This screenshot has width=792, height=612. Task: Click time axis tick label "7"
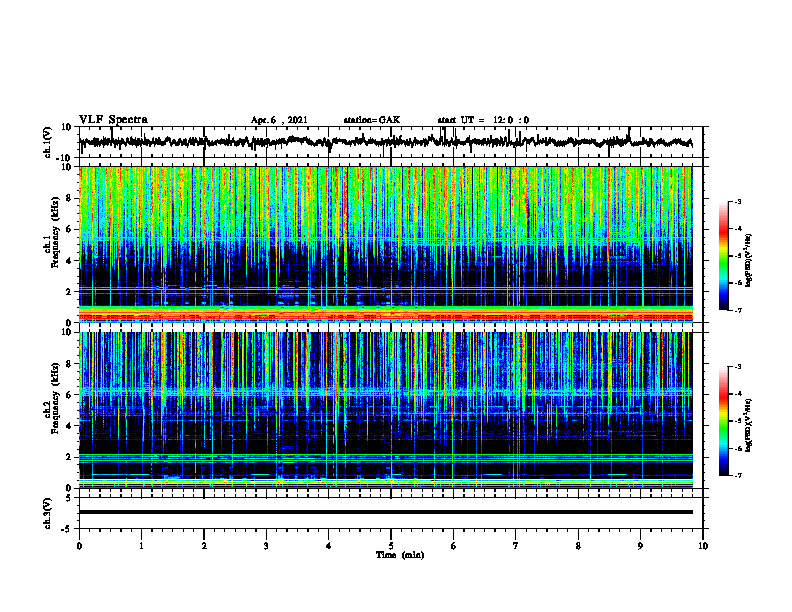[516, 546]
